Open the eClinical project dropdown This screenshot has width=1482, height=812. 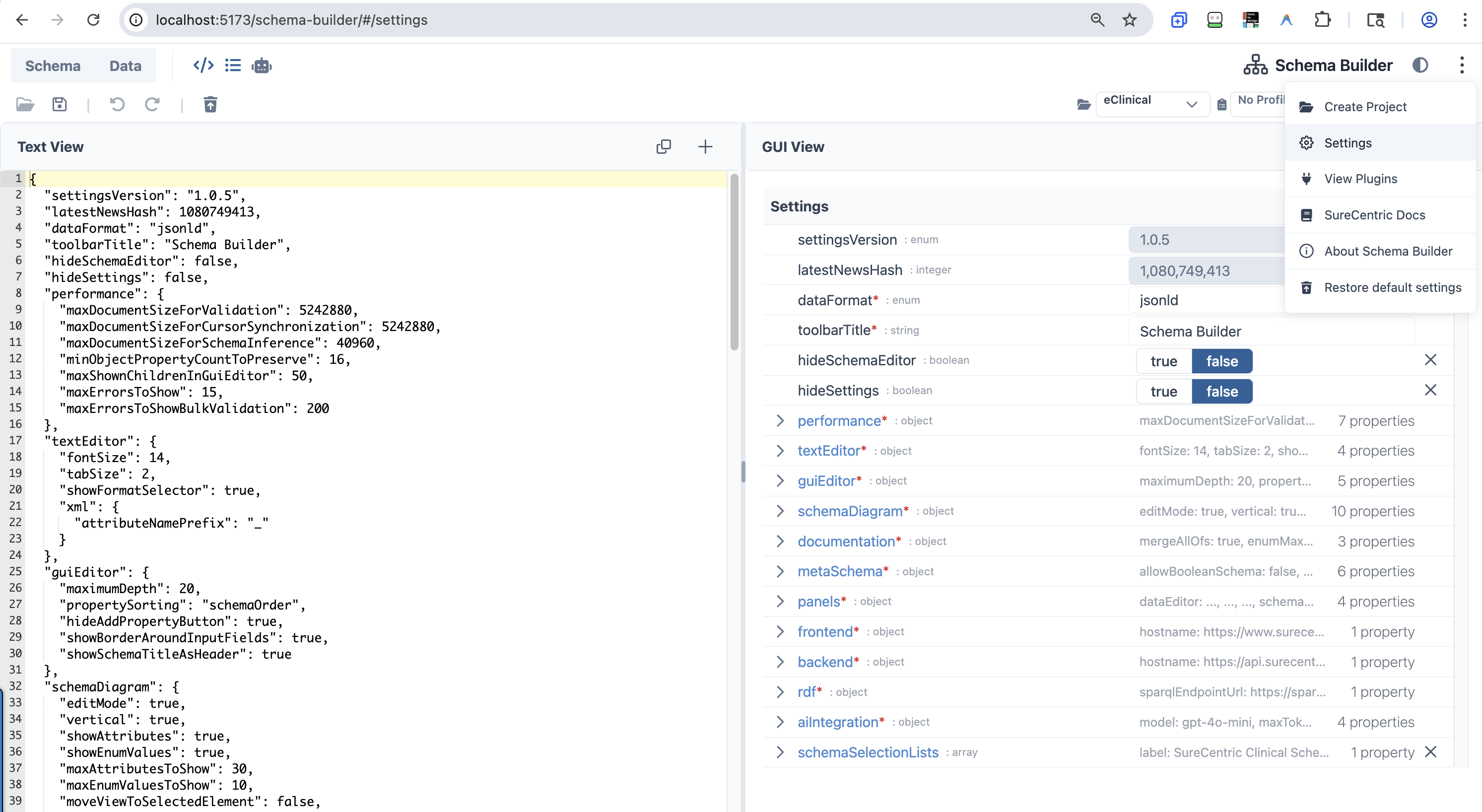tap(1152, 104)
